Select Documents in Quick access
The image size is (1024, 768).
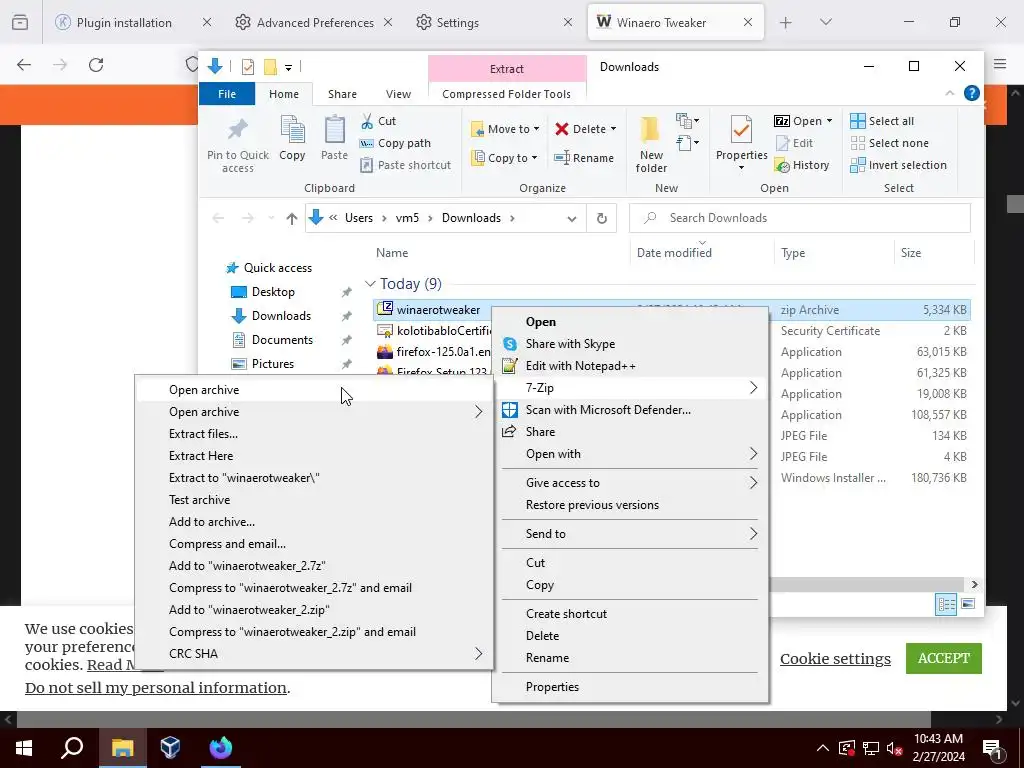tap(282, 340)
